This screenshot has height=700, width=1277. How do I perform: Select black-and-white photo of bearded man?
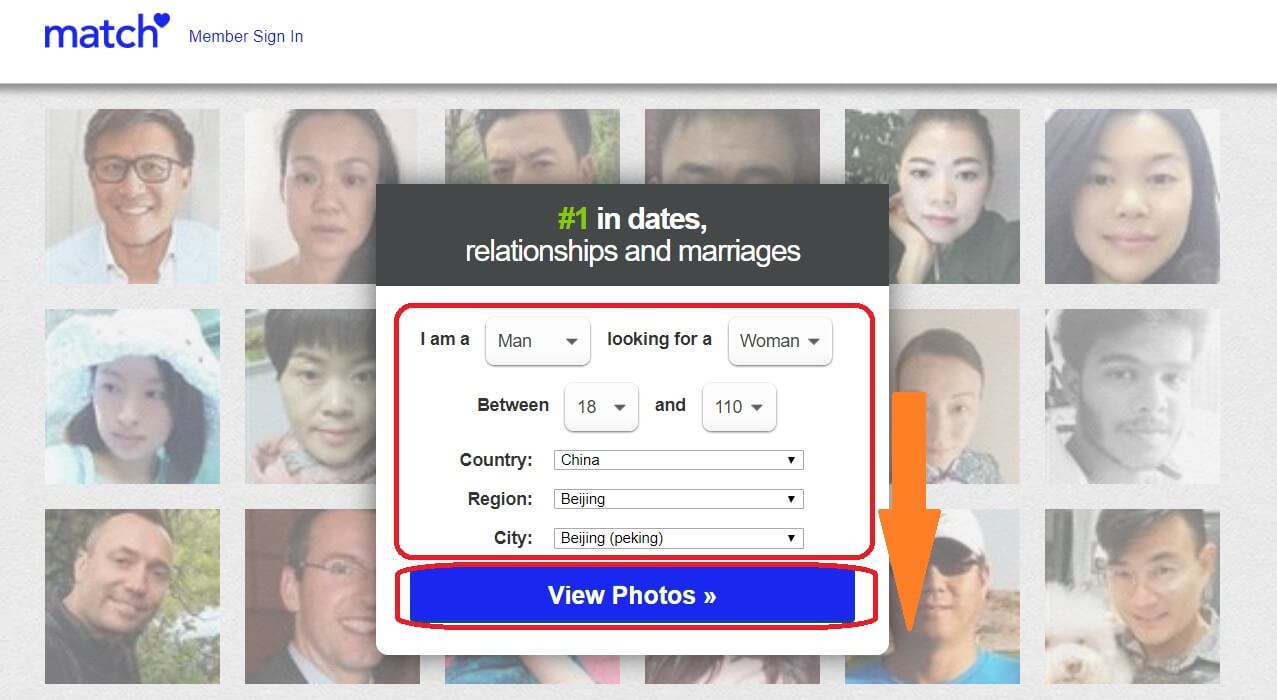point(1132,396)
